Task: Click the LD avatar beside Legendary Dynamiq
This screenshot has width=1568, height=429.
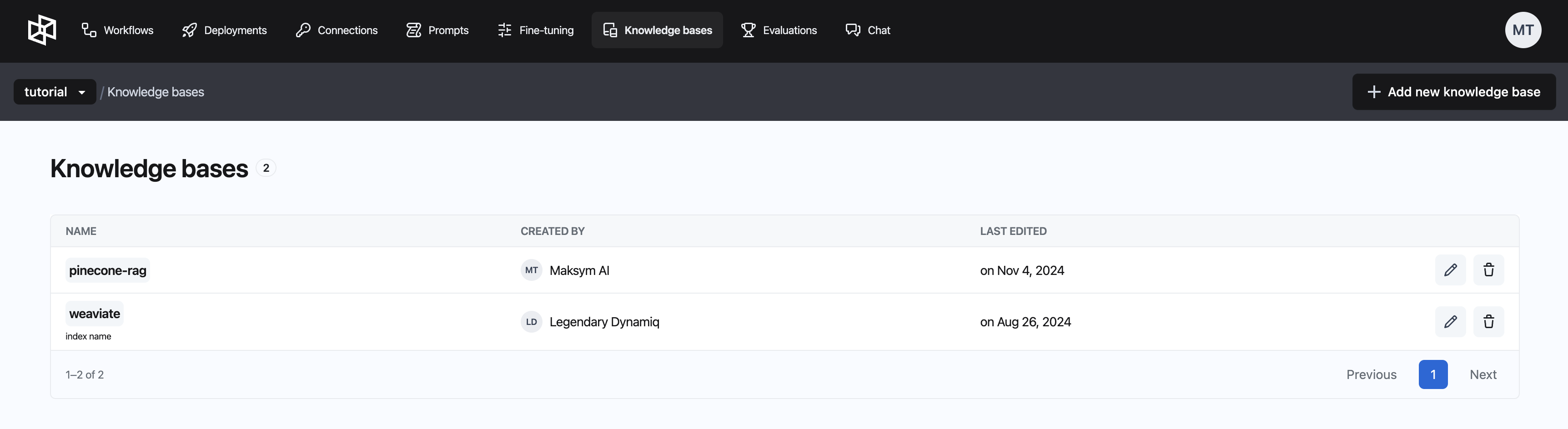Action: 532,322
